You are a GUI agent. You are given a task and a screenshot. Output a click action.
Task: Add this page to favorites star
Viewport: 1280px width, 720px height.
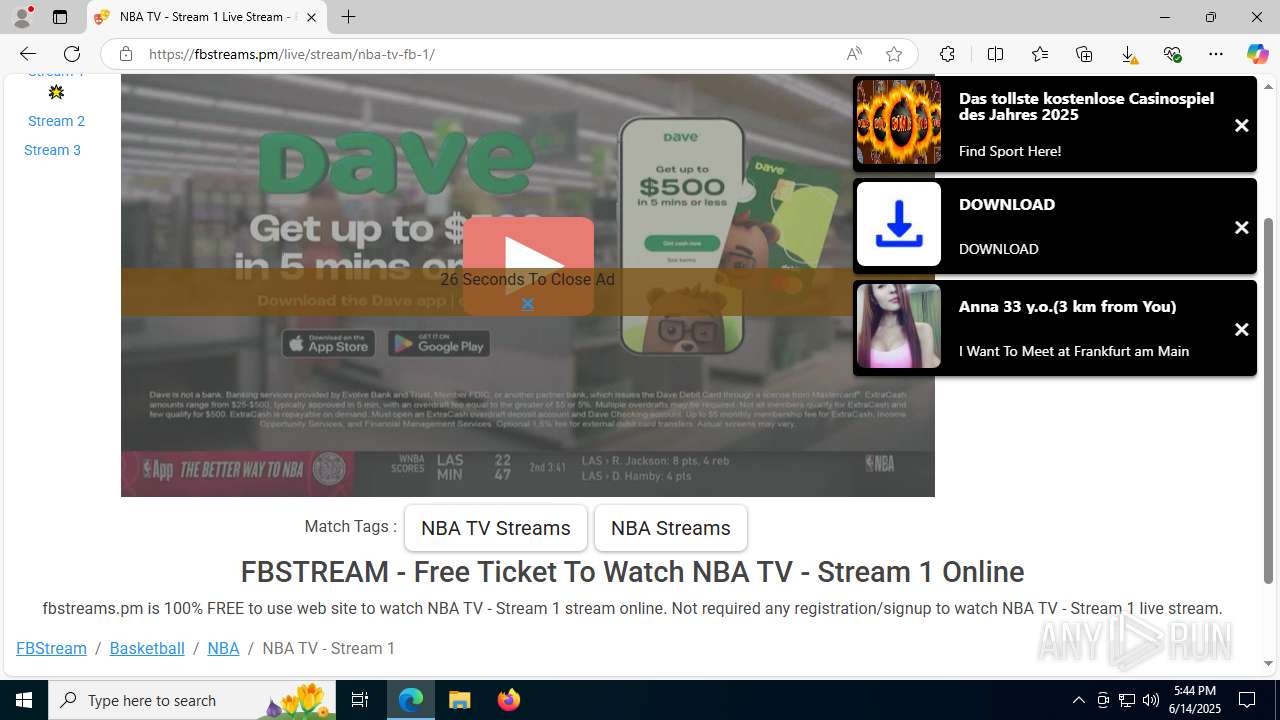click(x=893, y=54)
